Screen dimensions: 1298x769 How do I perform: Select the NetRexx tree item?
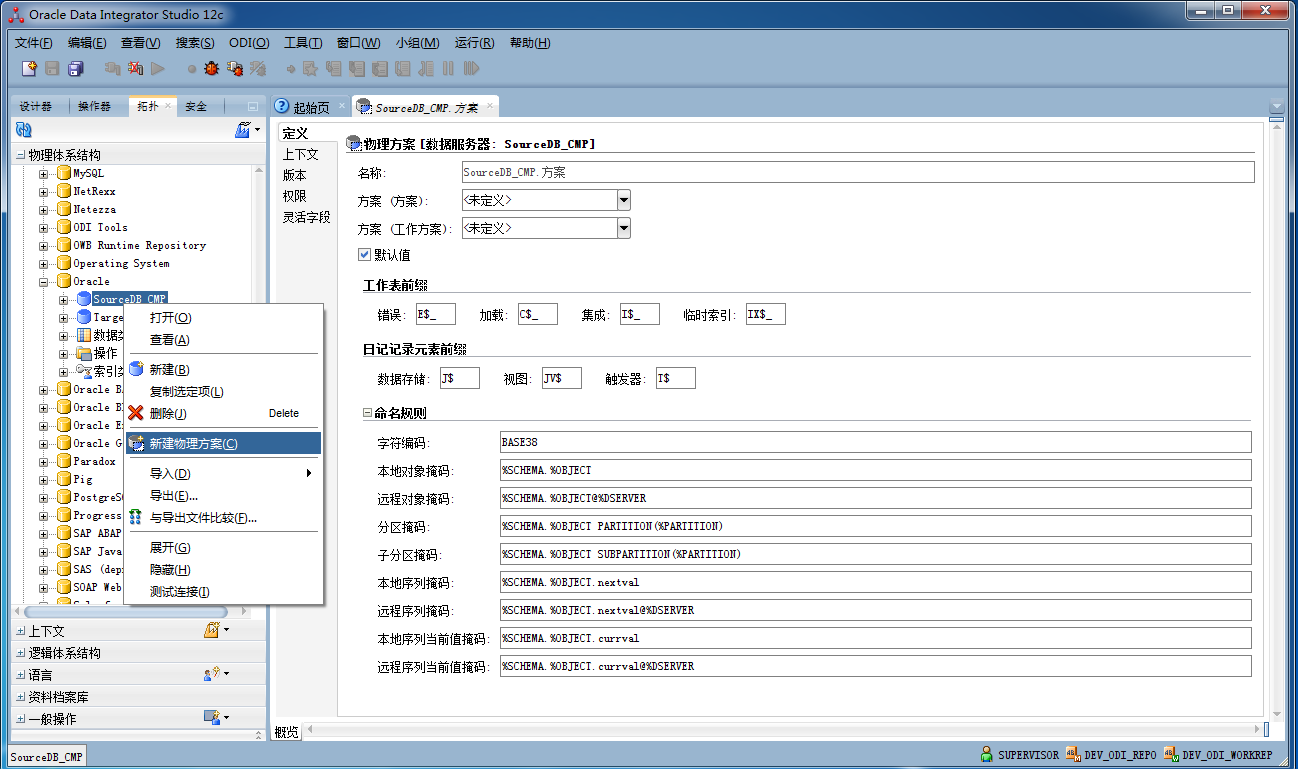(x=94, y=191)
